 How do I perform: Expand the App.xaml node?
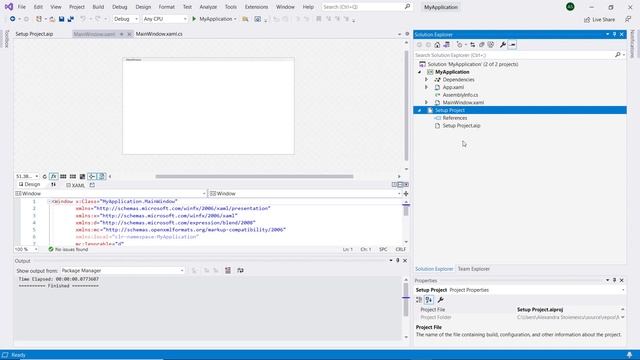click(427, 87)
